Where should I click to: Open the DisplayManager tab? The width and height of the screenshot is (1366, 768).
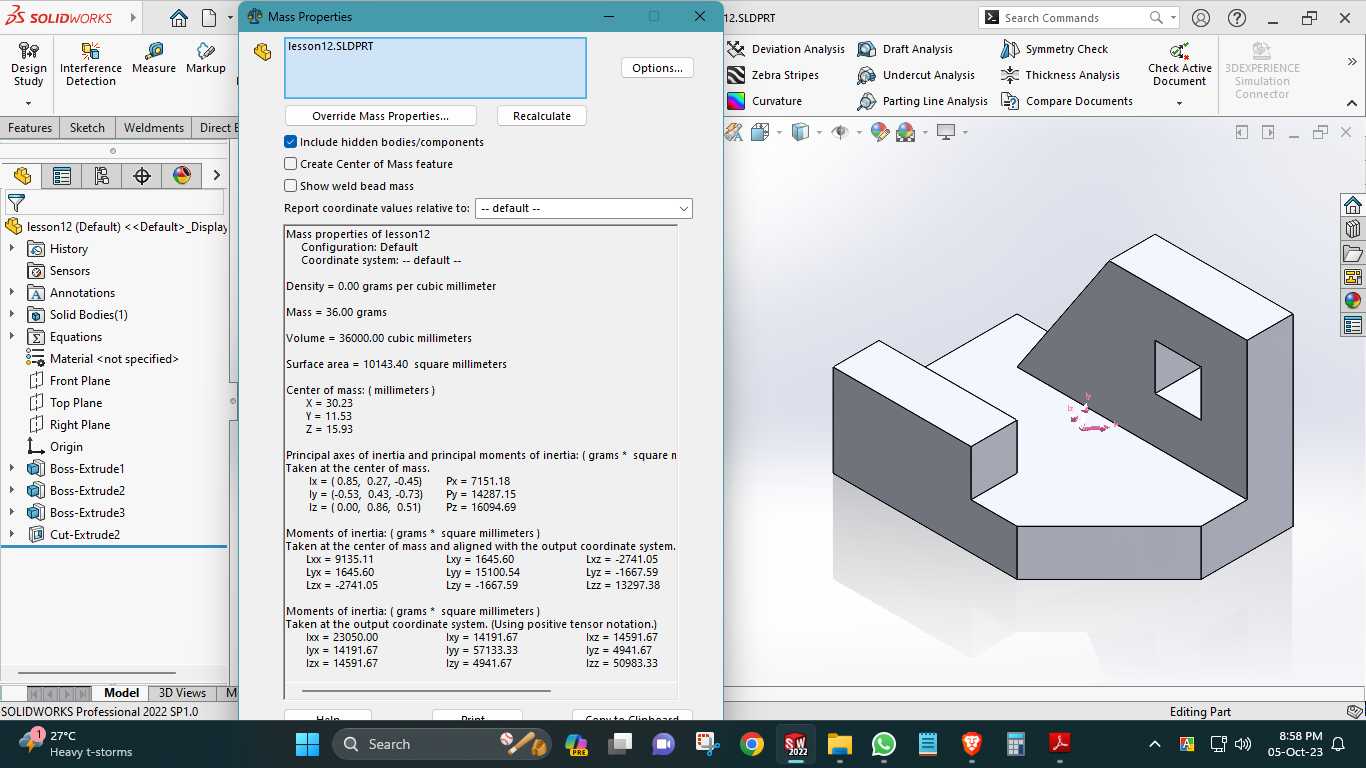(182, 176)
